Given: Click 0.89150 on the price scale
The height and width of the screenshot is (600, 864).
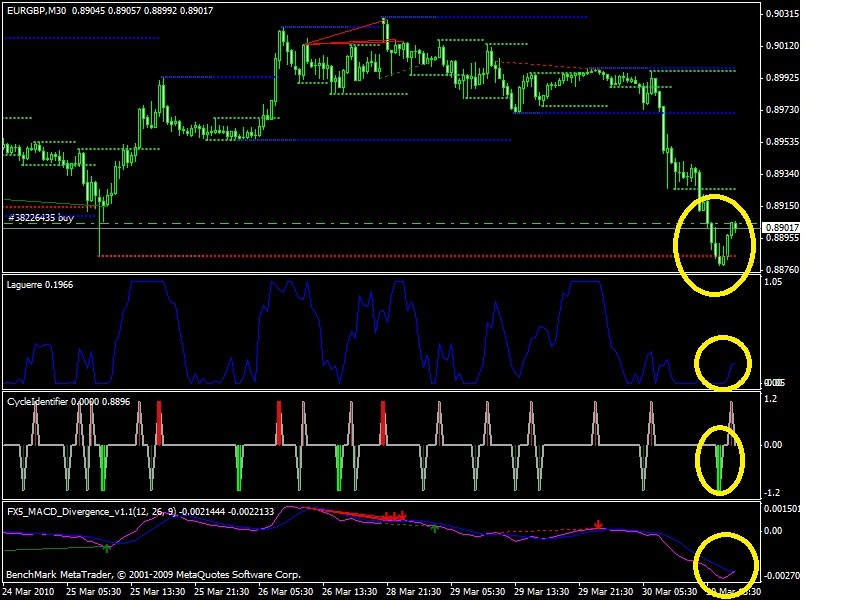Looking at the screenshot, I should pyautogui.click(x=782, y=206).
